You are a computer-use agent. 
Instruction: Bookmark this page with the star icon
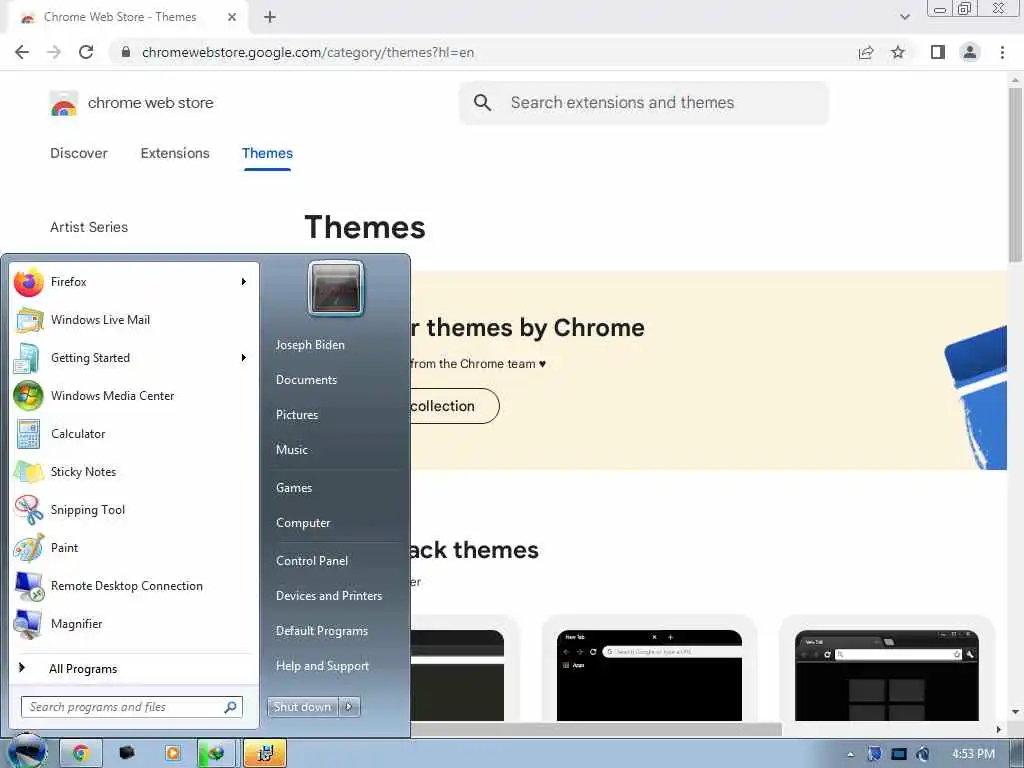click(x=898, y=52)
